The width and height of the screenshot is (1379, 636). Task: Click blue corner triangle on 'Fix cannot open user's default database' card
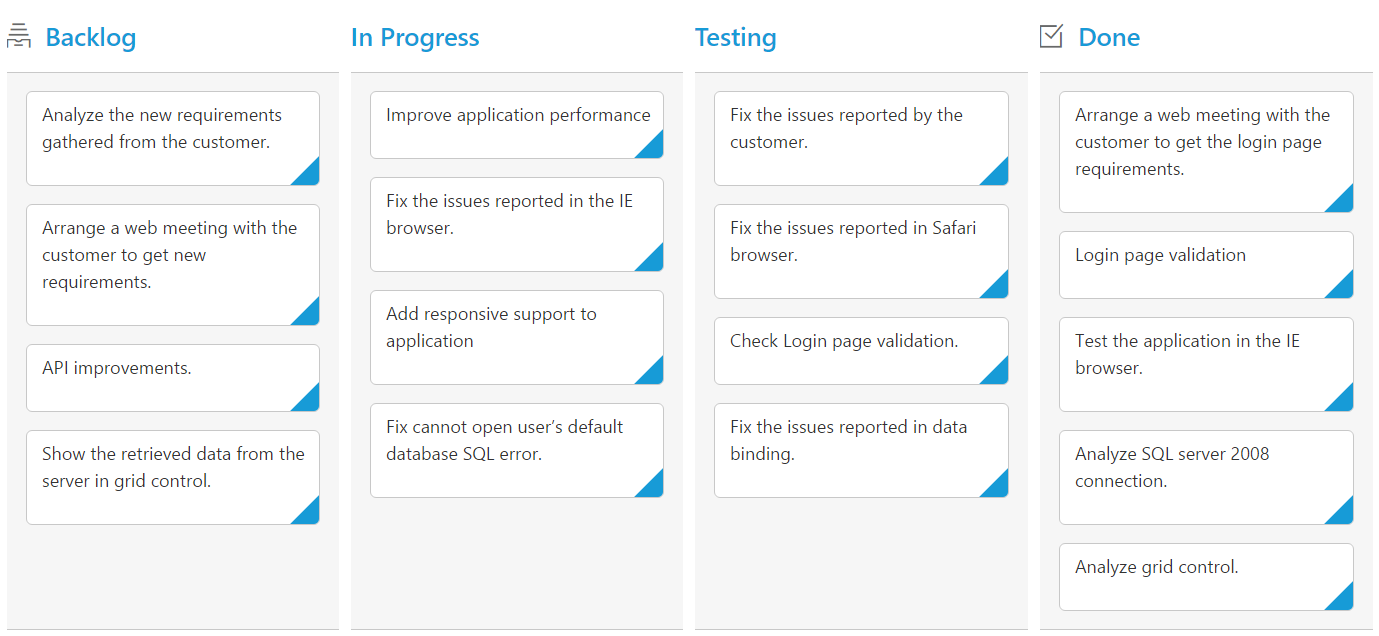tap(654, 488)
